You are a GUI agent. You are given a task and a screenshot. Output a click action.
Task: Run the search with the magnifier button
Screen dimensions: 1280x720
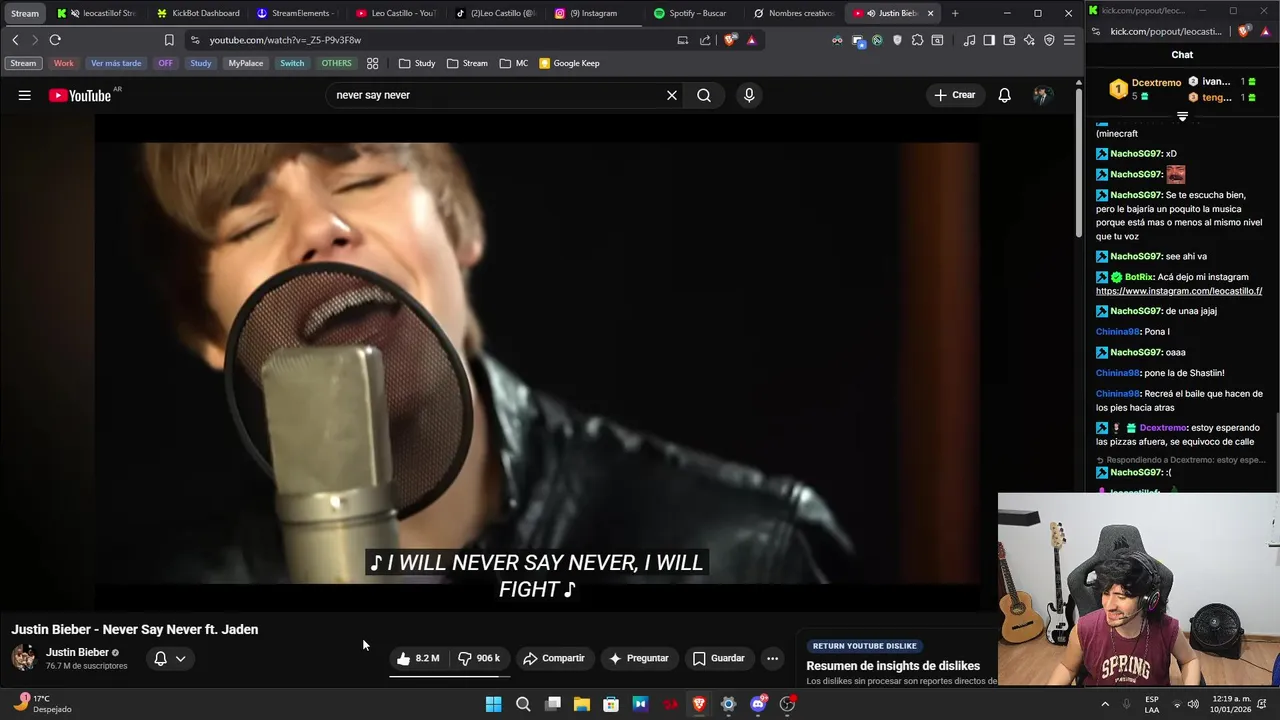tap(704, 95)
